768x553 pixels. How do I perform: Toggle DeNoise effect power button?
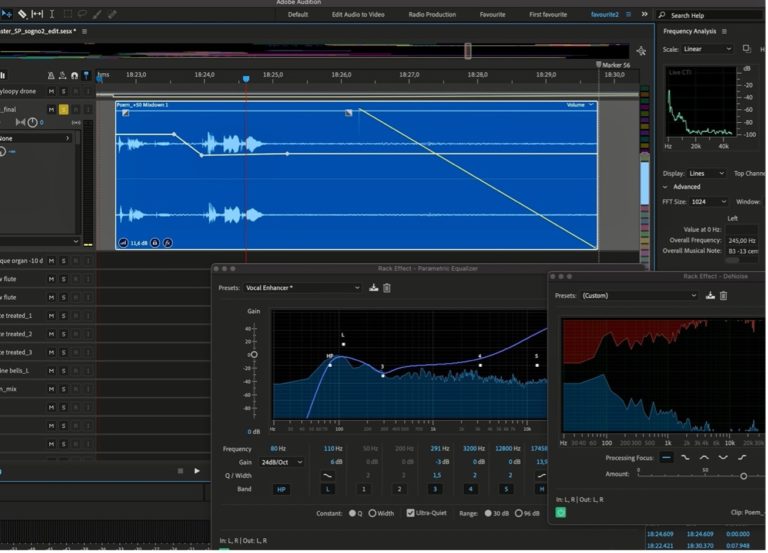561,512
